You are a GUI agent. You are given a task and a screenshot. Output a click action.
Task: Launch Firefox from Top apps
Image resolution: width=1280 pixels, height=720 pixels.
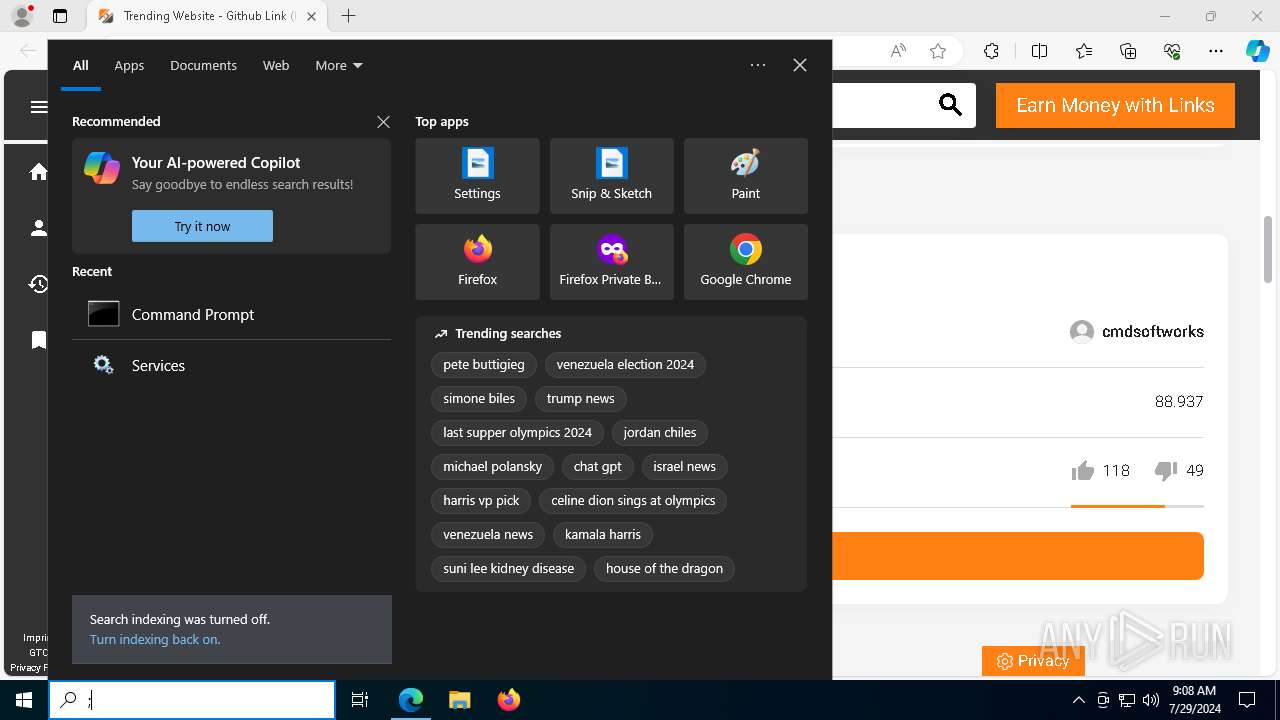point(477,262)
